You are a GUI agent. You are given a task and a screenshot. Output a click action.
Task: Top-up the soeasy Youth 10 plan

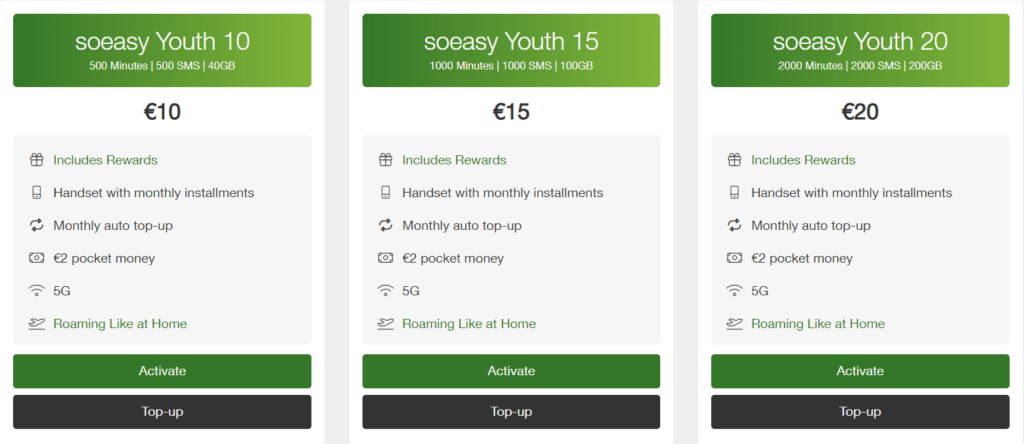coord(162,412)
